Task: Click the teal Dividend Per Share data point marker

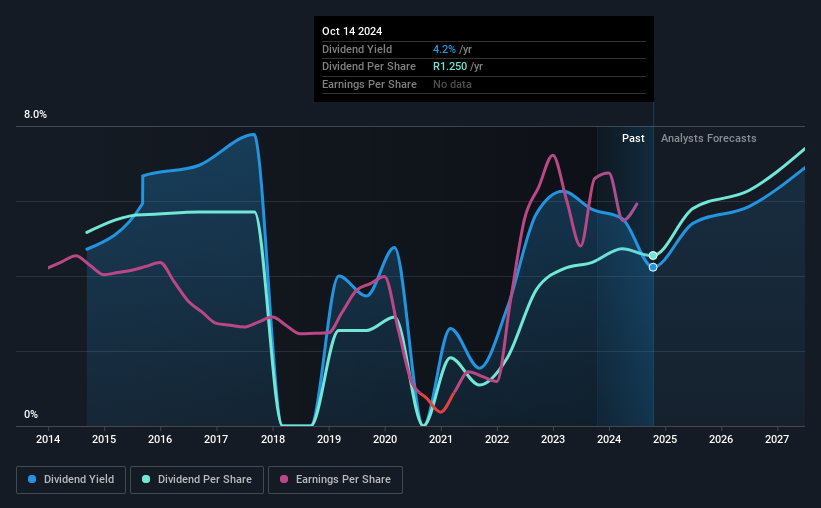Action: point(653,256)
